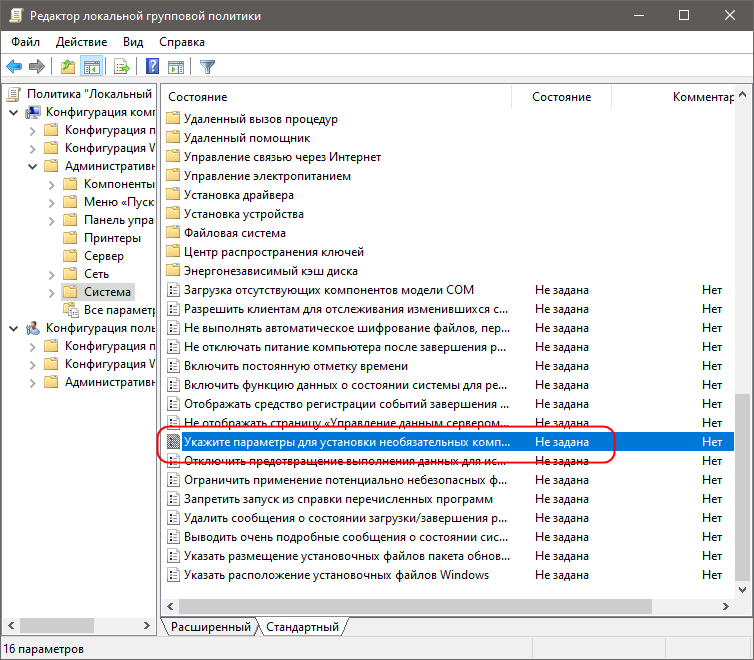Viewport: 754px width, 660px height.
Task: Click the Export list toolbar icon
Action: tap(122, 66)
